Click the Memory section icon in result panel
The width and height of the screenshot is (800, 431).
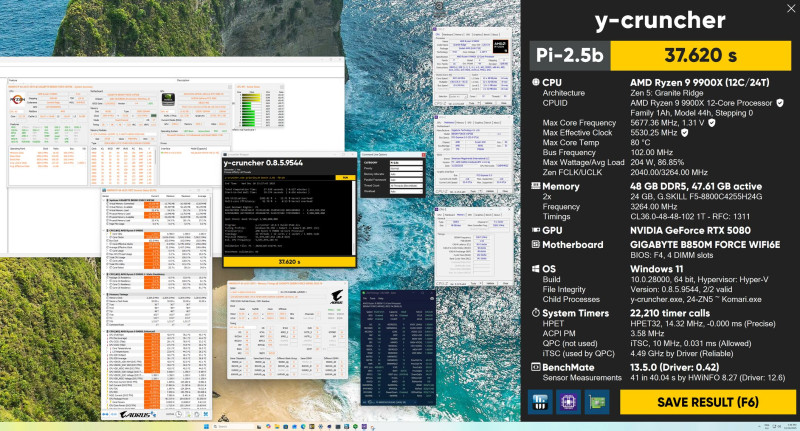tap(535, 186)
